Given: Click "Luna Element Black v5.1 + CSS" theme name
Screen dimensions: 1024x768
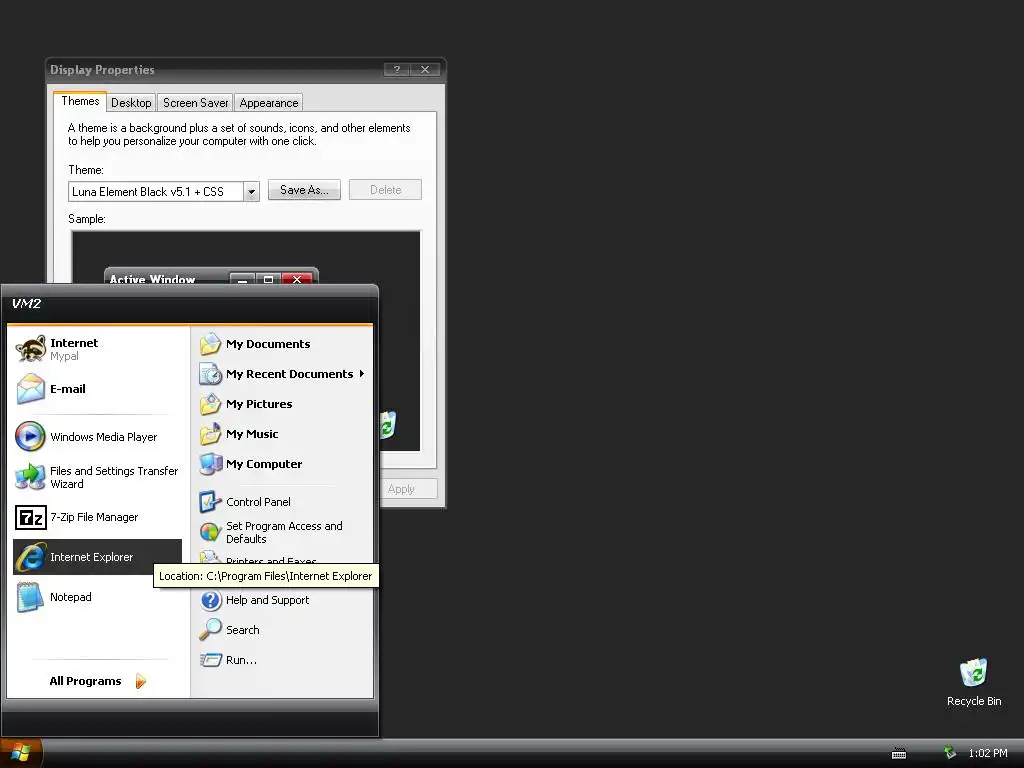Looking at the screenshot, I should coord(148,191).
